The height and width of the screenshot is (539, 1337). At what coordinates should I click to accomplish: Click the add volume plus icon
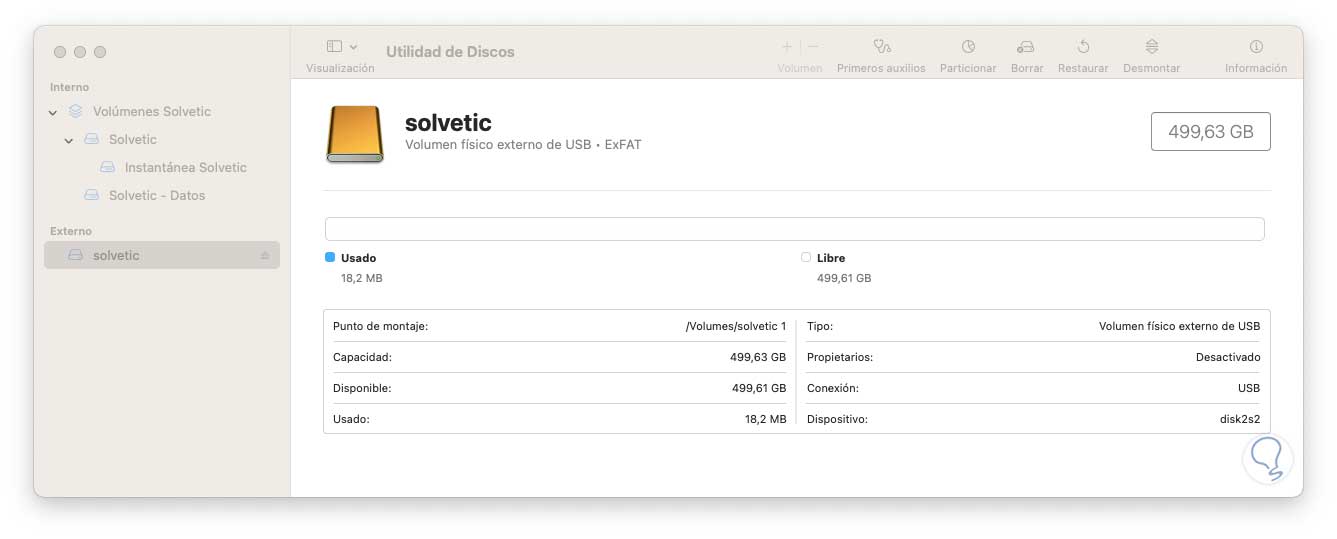787,47
